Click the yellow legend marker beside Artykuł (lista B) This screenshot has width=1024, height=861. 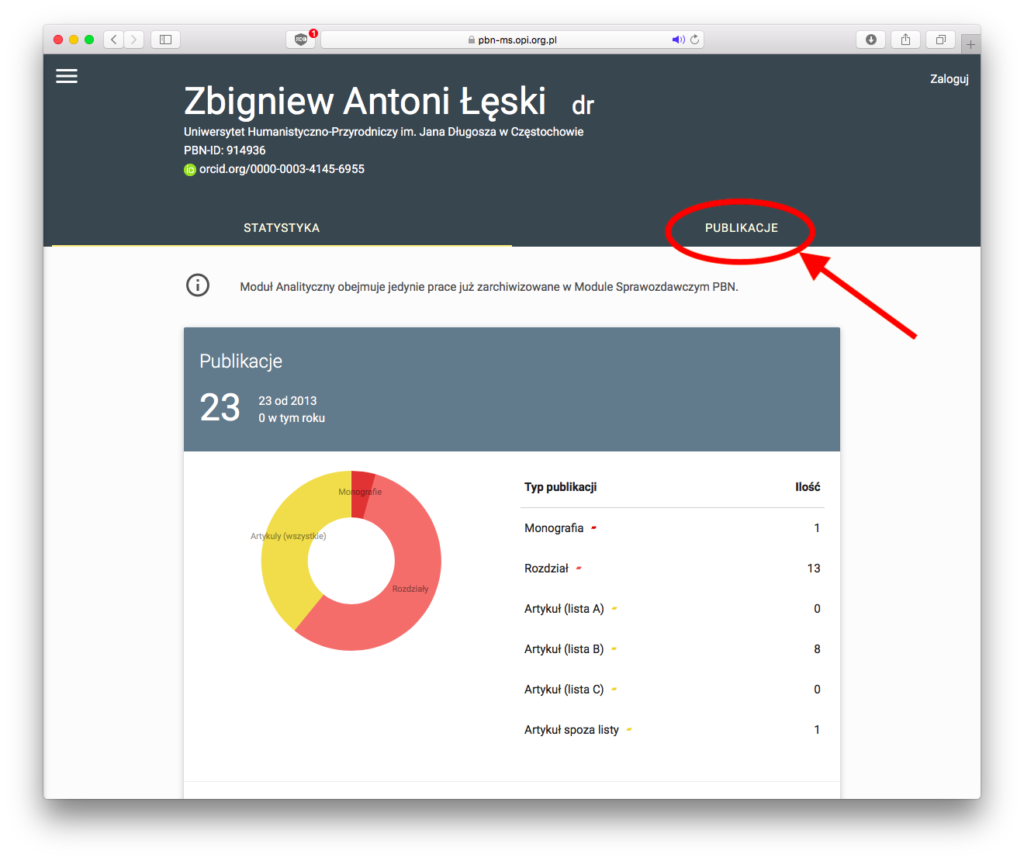click(x=614, y=649)
